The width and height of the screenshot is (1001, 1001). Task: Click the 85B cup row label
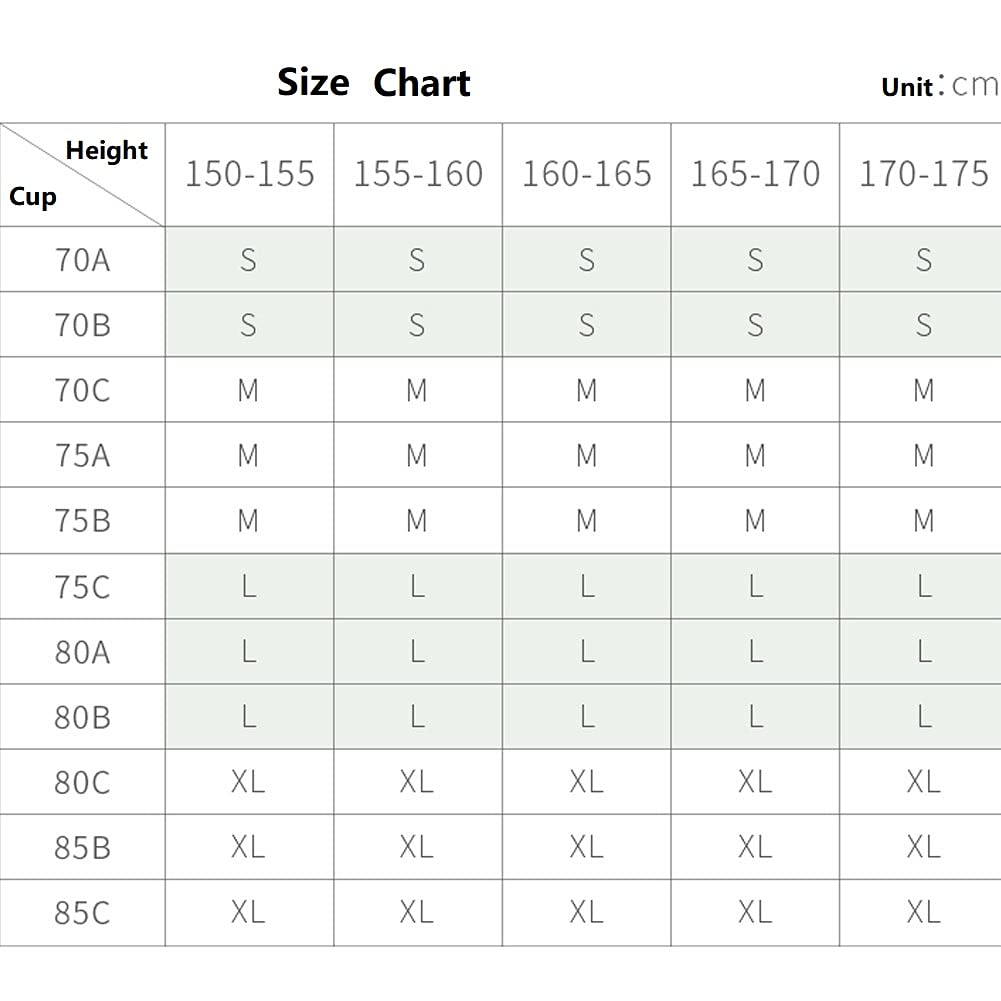tap(82, 847)
